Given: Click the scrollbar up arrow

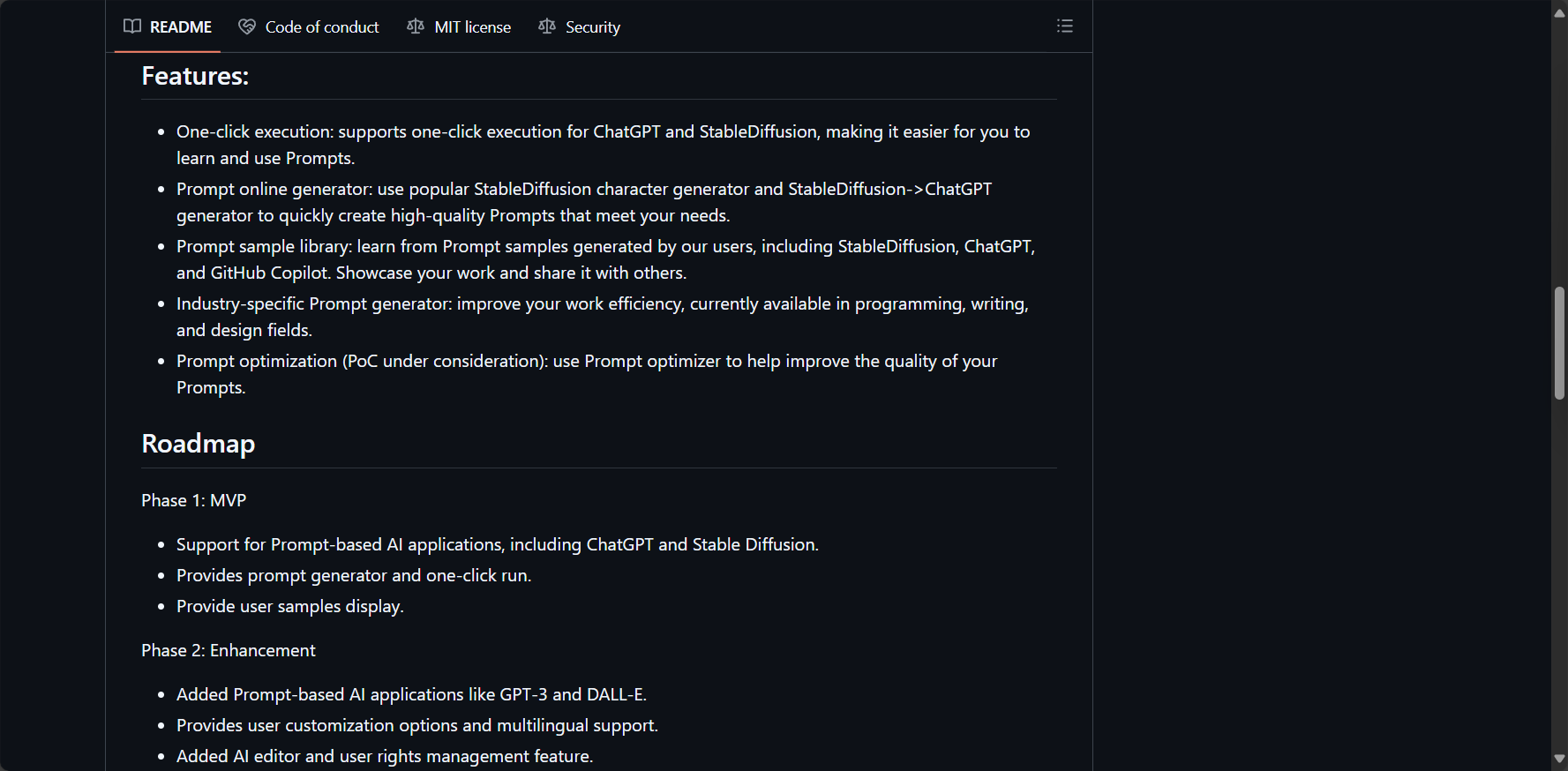Looking at the screenshot, I should pos(1559,12).
